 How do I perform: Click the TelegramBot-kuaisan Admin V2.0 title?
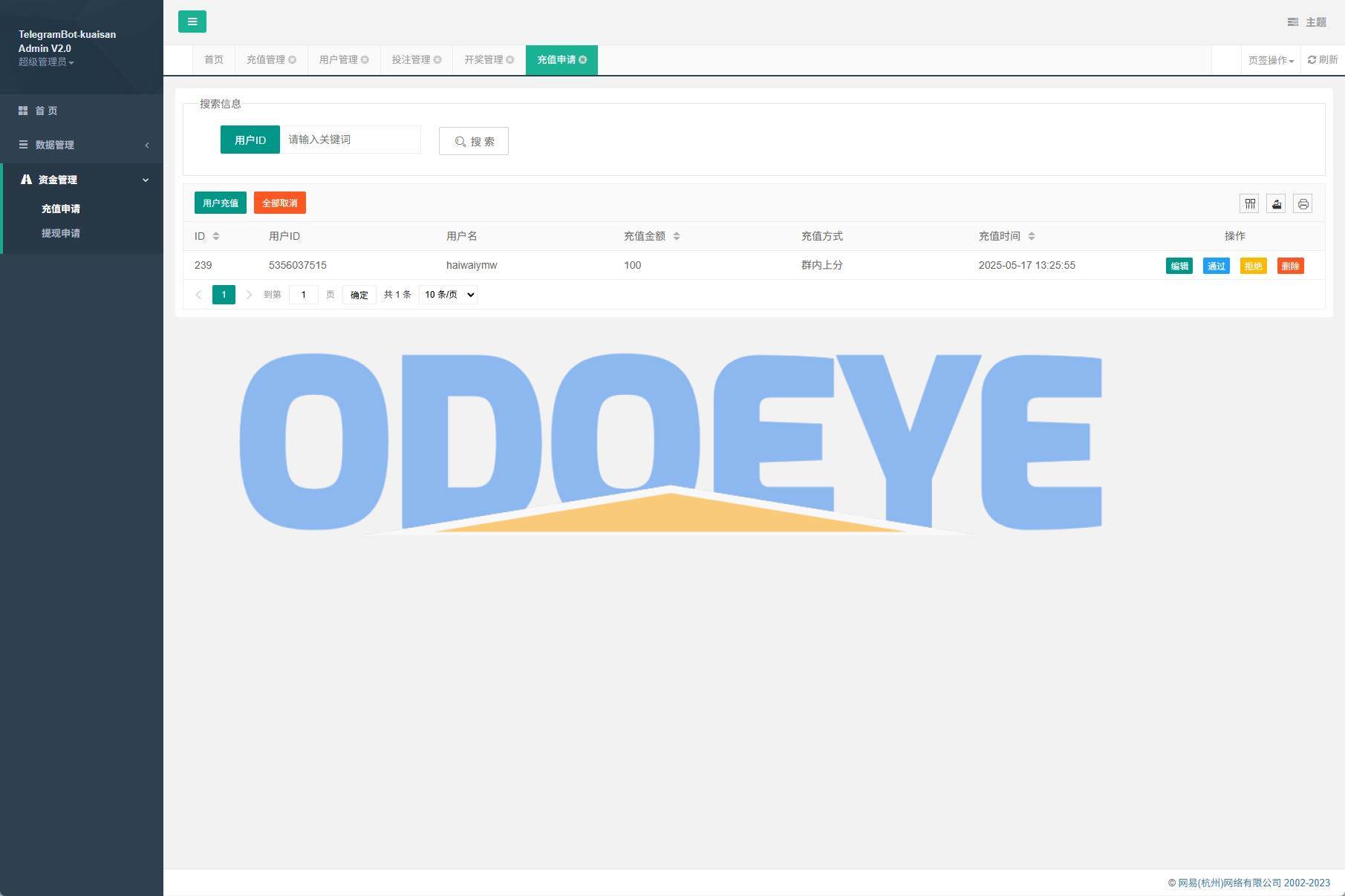point(67,42)
